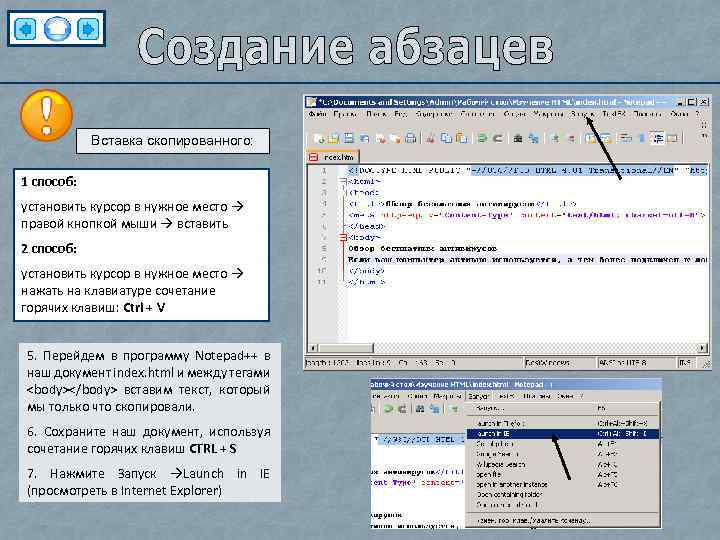This screenshot has height=540, width=720.
Task: Open Вид menu in upper Notepad++ window
Action: coord(400,113)
